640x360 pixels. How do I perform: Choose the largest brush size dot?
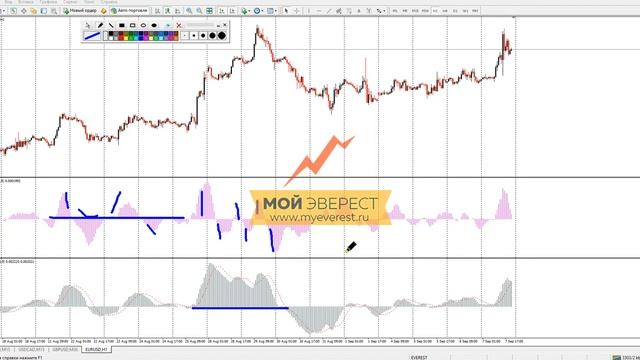222,36
